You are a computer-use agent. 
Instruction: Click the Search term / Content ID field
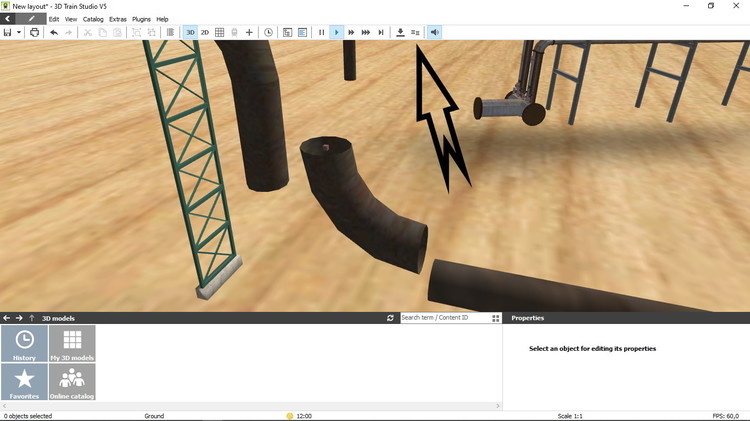(x=444, y=318)
